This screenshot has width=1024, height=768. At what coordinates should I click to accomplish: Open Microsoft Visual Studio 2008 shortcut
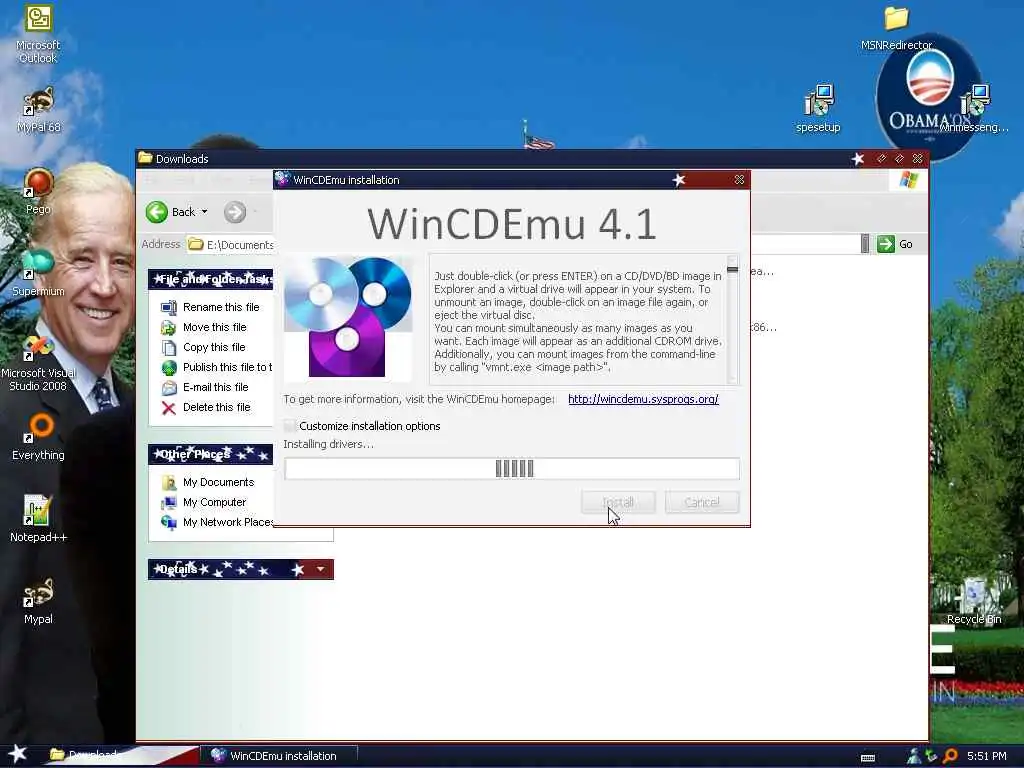(x=38, y=363)
